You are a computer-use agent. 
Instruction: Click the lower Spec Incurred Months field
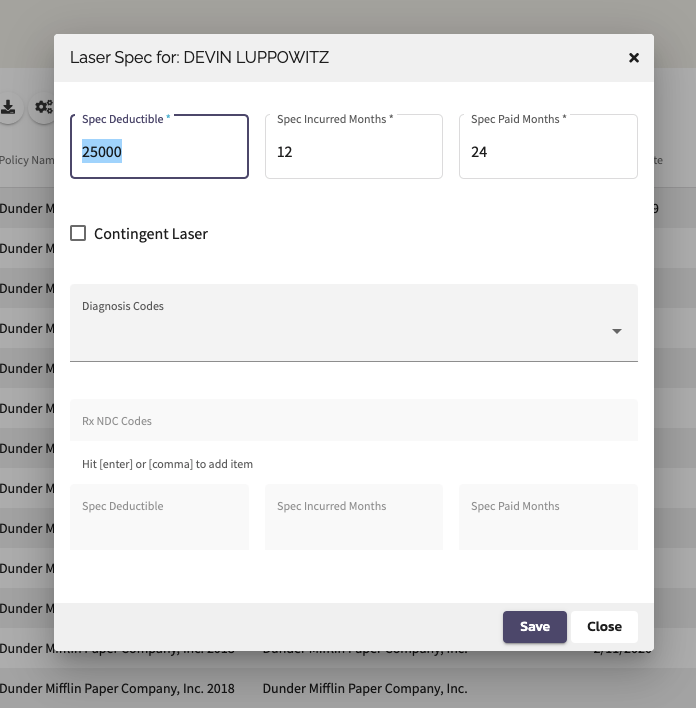[x=354, y=517]
